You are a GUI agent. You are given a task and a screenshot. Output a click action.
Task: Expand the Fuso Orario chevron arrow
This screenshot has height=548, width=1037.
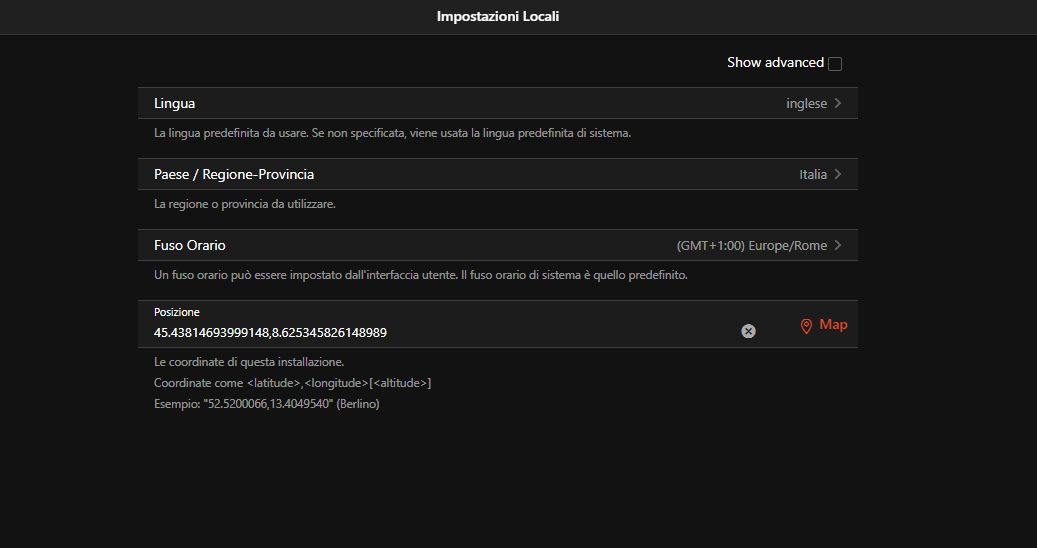838,245
